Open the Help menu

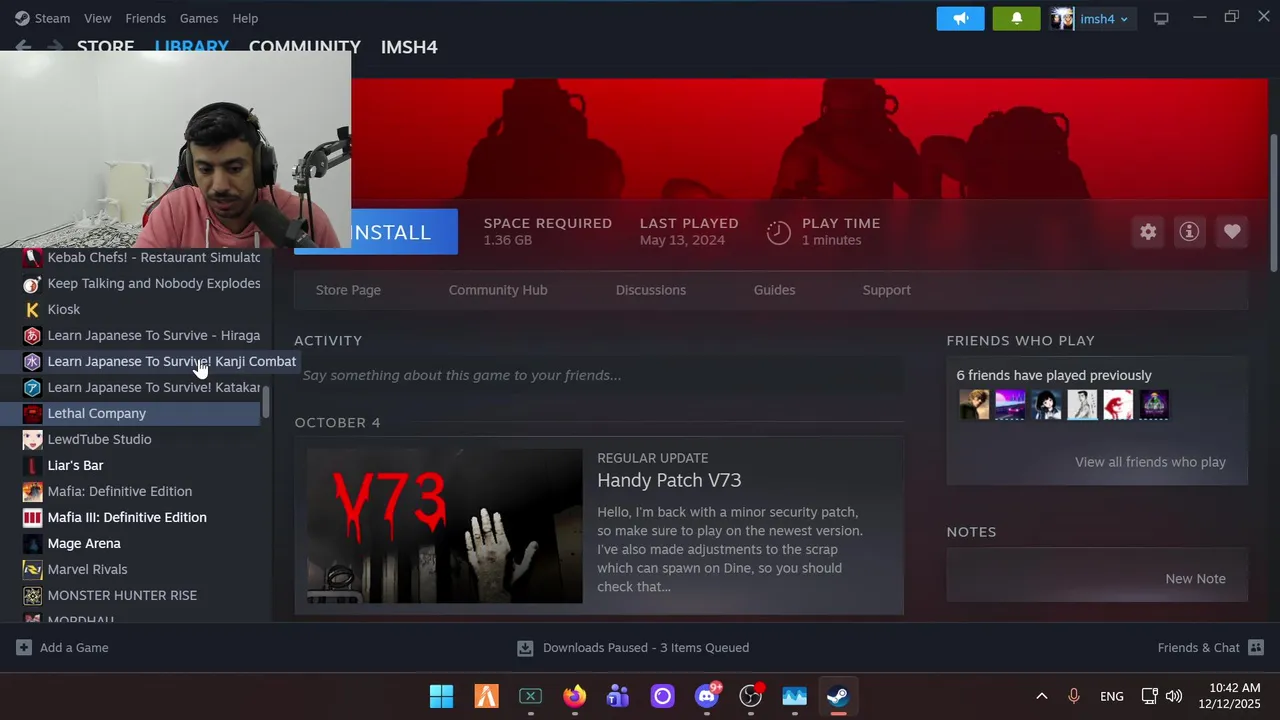[x=245, y=18]
